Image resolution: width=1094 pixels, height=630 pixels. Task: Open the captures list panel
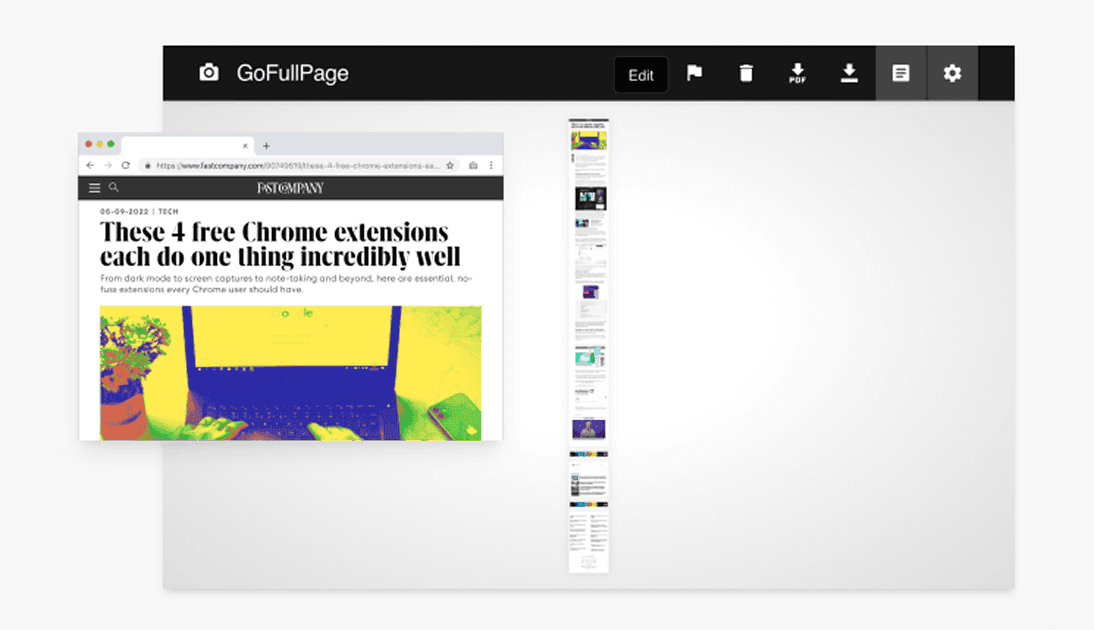coord(901,73)
